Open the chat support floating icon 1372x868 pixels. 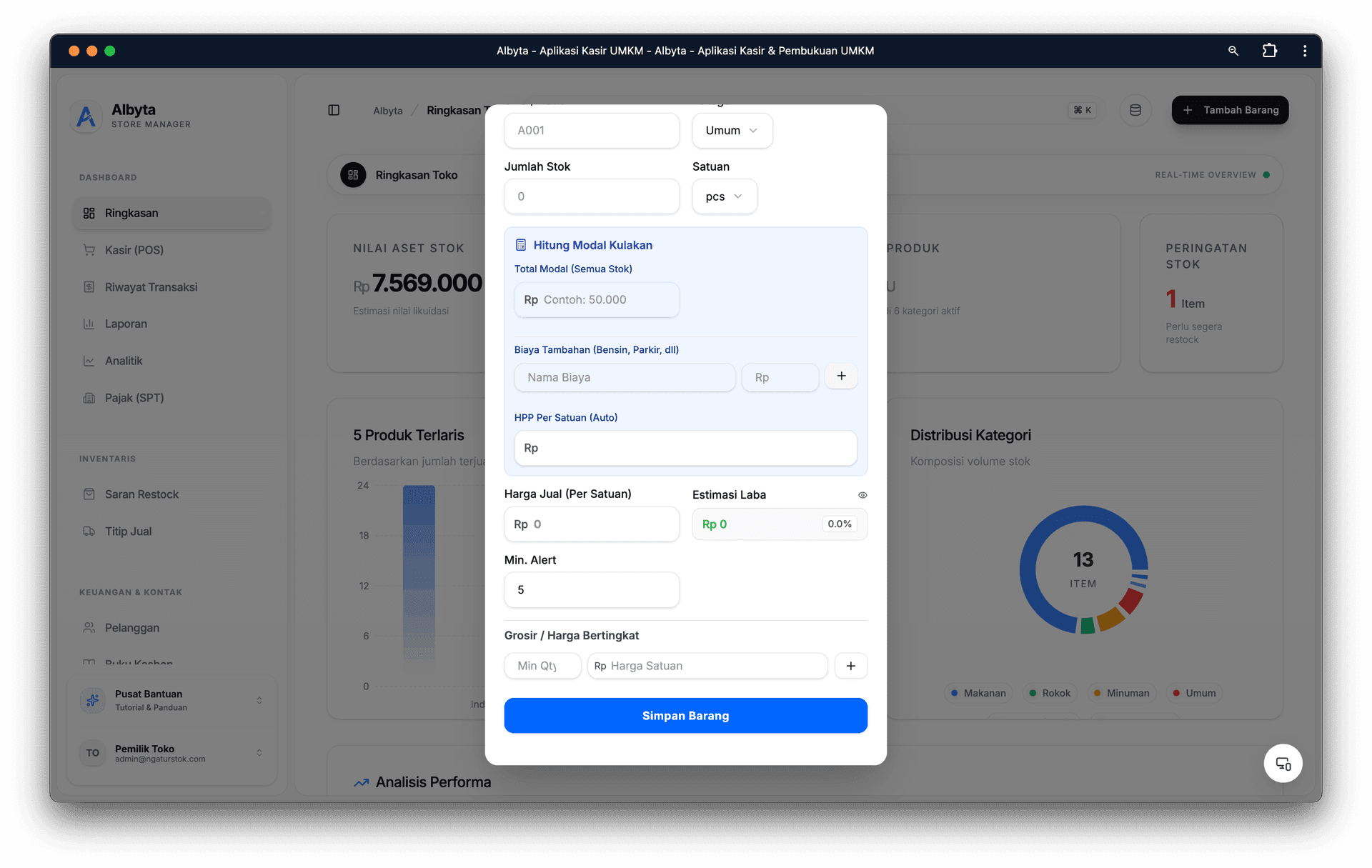pyautogui.click(x=1283, y=764)
